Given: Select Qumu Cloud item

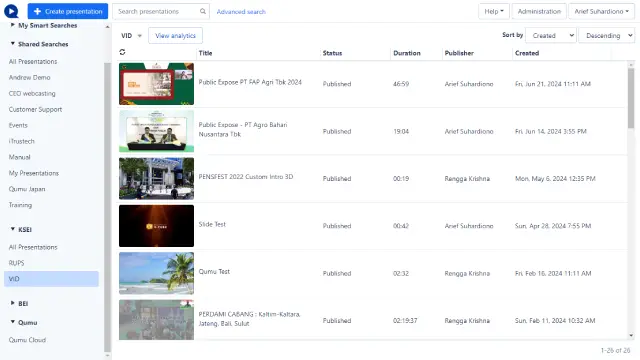Looking at the screenshot, I should (27, 340).
